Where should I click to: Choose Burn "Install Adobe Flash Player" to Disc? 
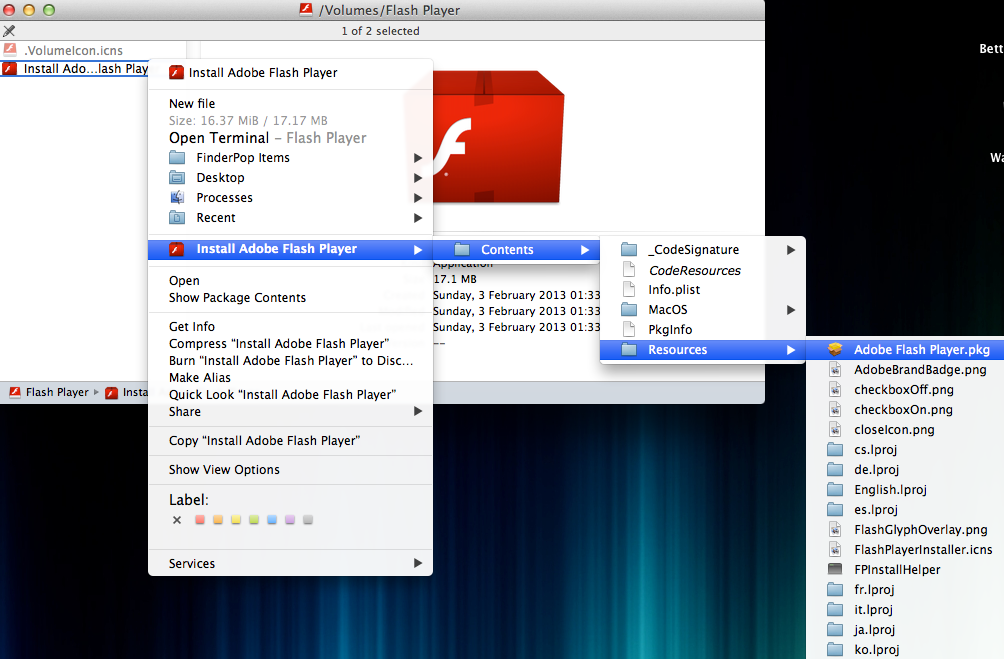click(291, 361)
